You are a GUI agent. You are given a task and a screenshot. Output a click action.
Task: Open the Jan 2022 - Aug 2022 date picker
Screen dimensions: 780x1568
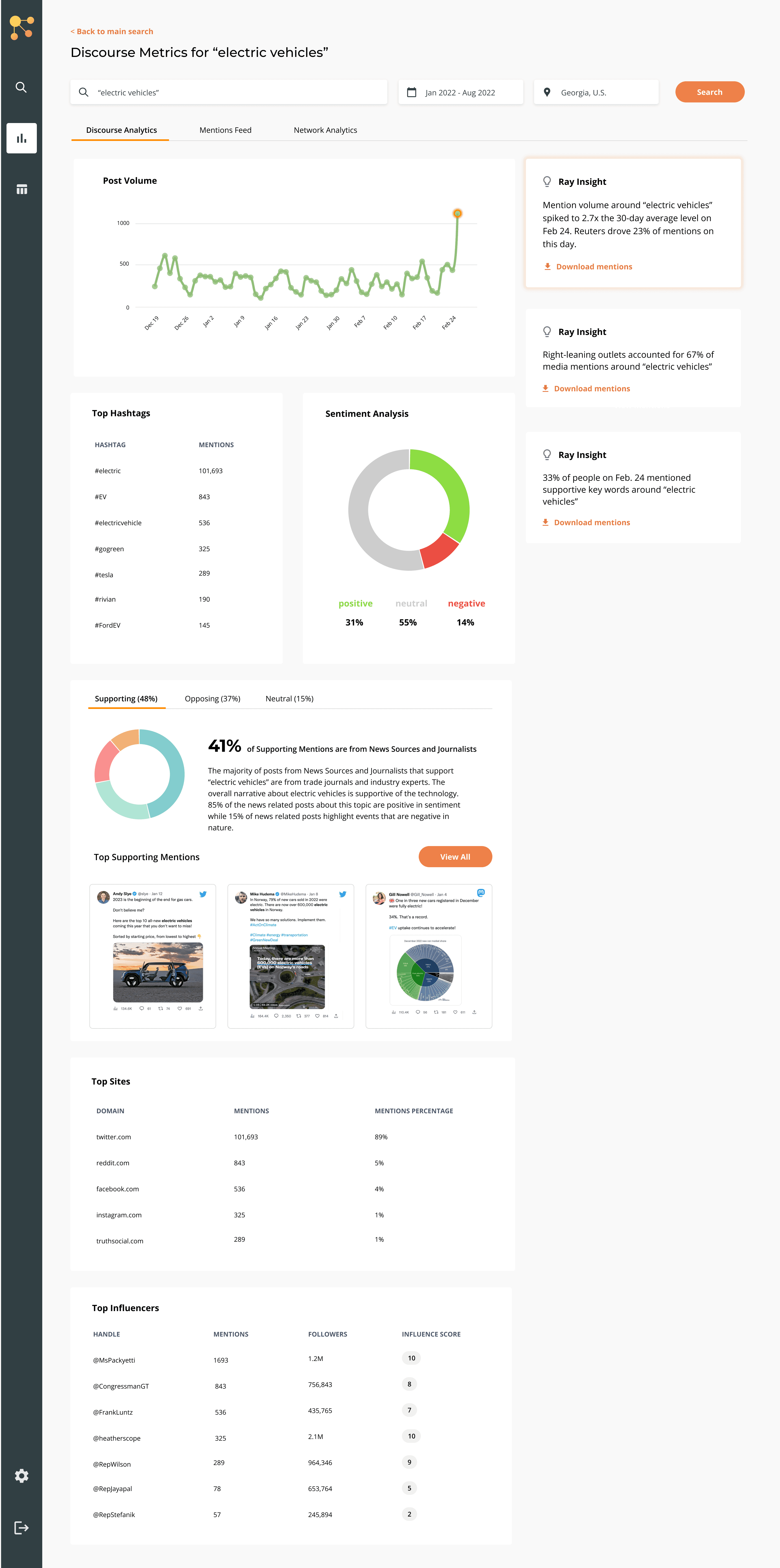coord(461,92)
